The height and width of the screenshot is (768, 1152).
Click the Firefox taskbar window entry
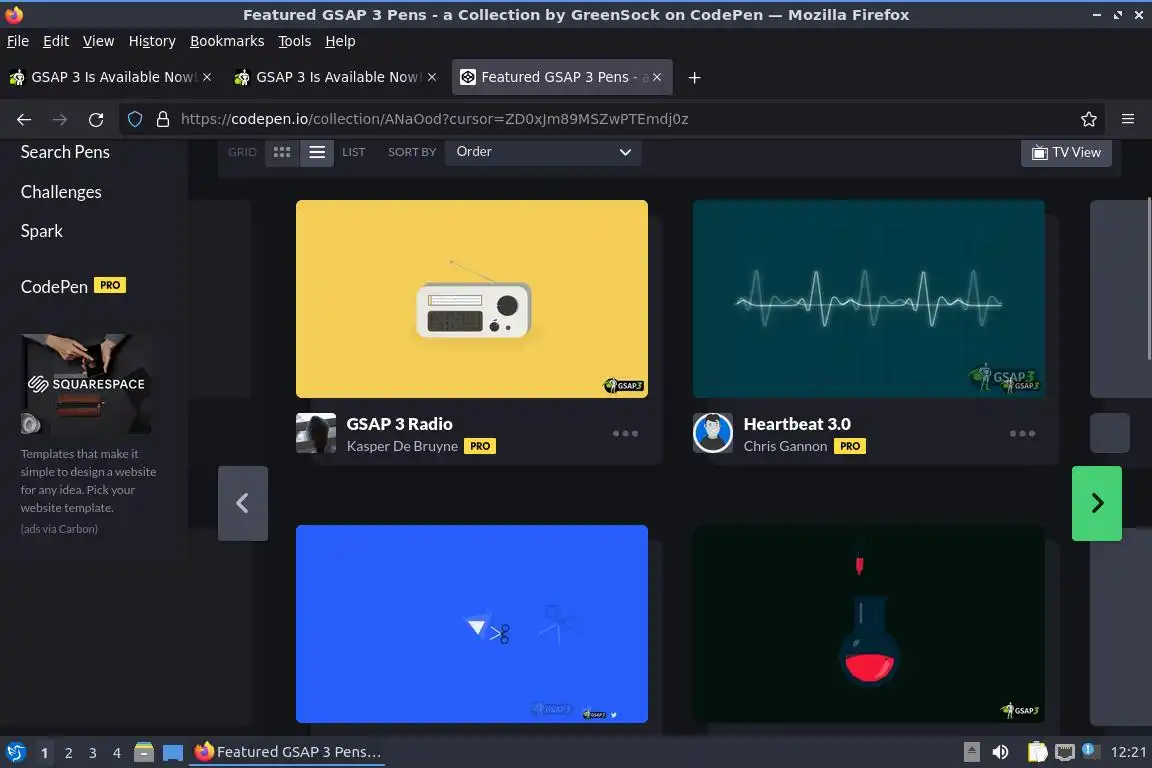[x=287, y=752]
